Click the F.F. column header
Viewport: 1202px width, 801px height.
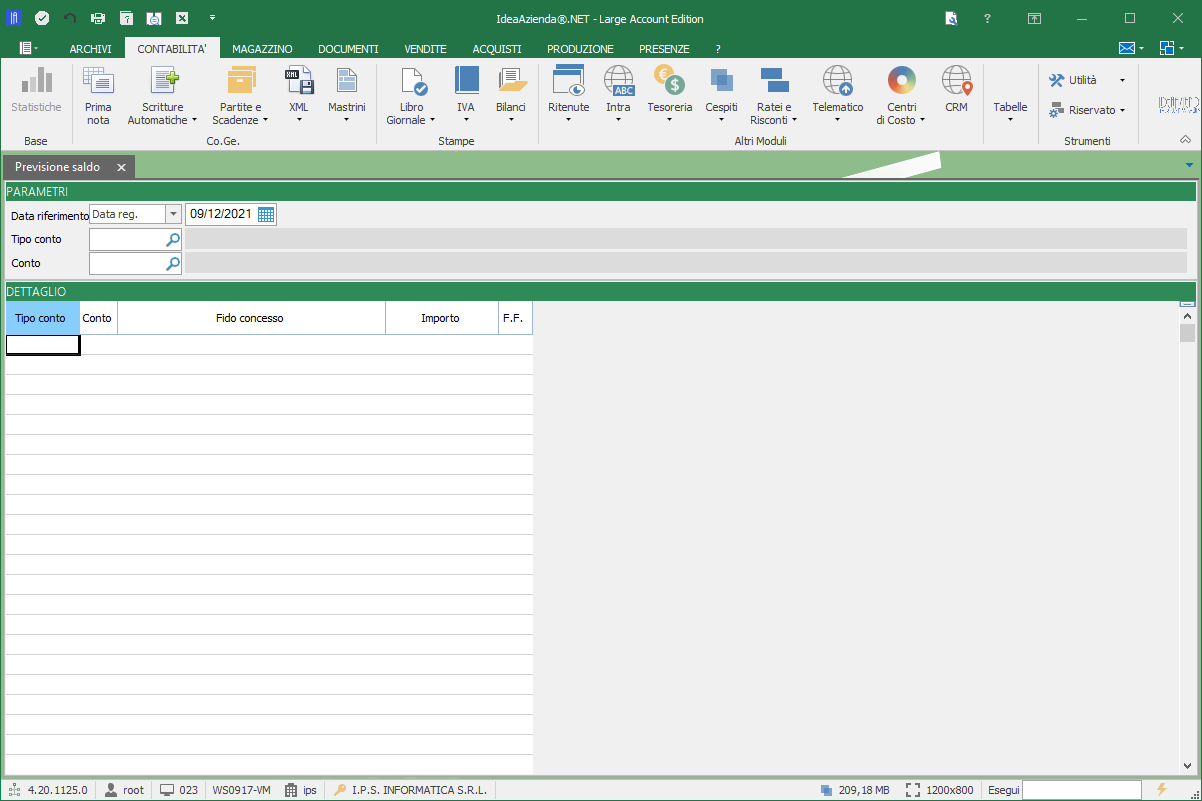pyautogui.click(x=514, y=318)
